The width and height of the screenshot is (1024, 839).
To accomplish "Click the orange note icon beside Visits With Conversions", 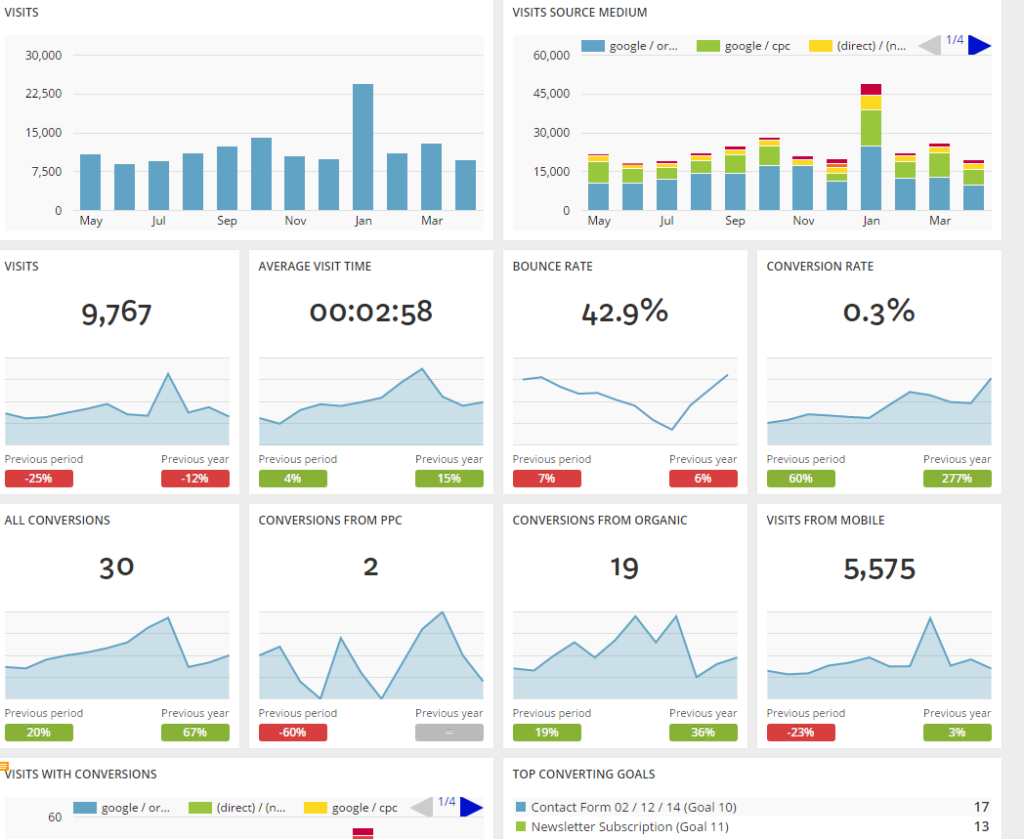I will pyautogui.click(x=4, y=767).
